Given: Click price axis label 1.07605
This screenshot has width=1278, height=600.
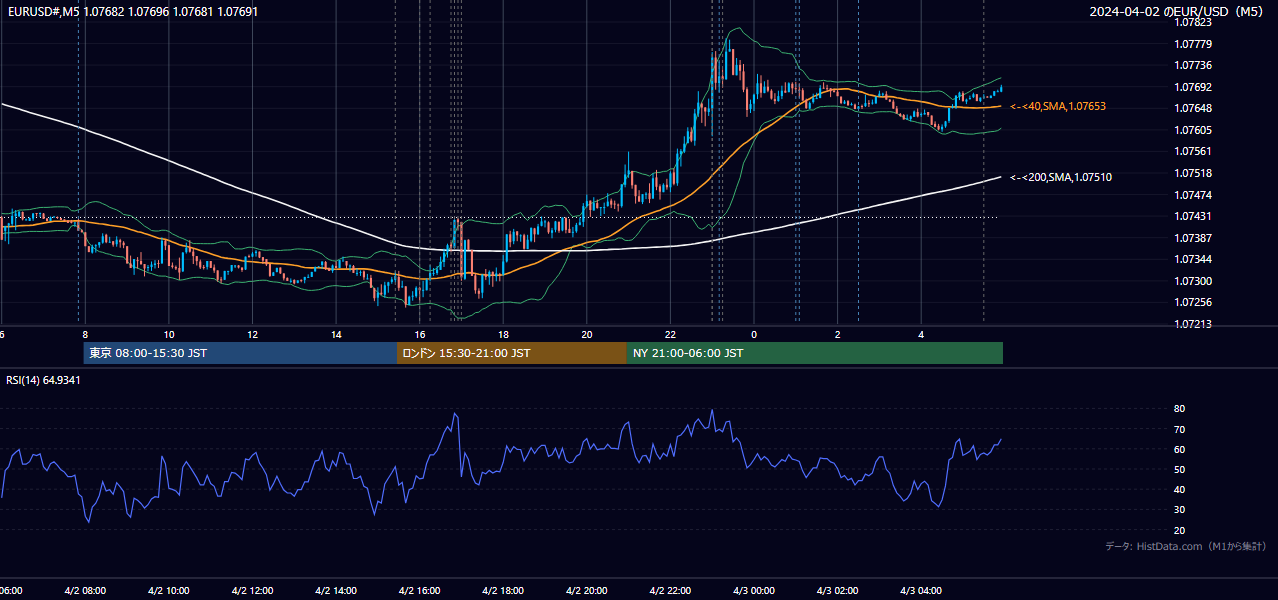Looking at the screenshot, I should point(1193,130).
